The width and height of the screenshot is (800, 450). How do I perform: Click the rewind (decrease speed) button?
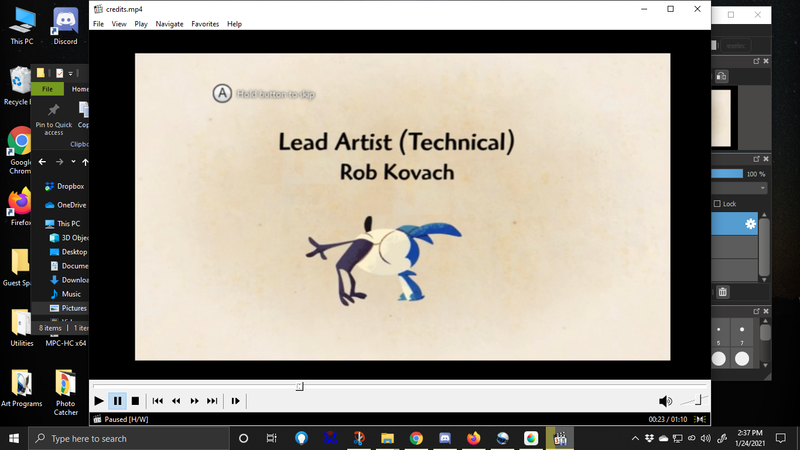pos(176,401)
